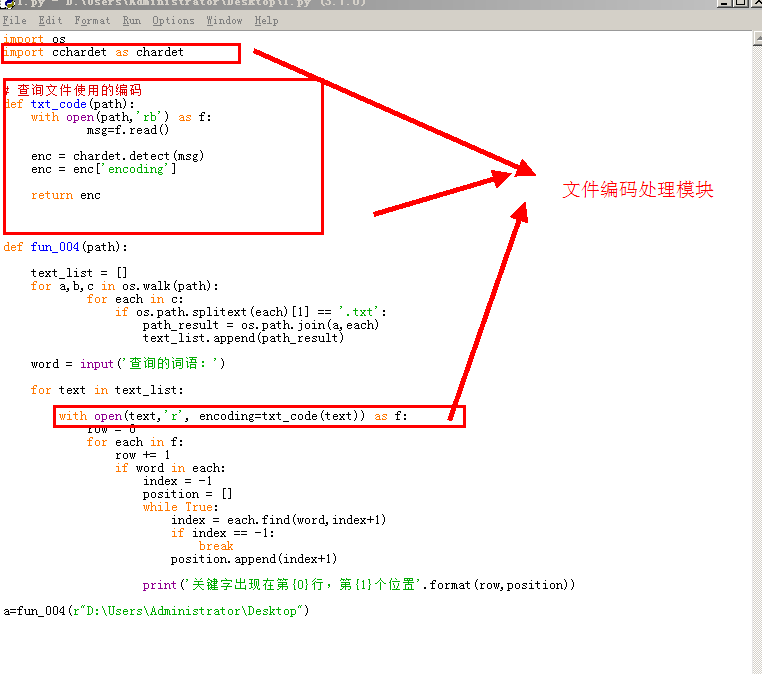Click the 'position.append(index+1)' line
The height and width of the screenshot is (674, 762).
pyautogui.click(x=254, y=559)
